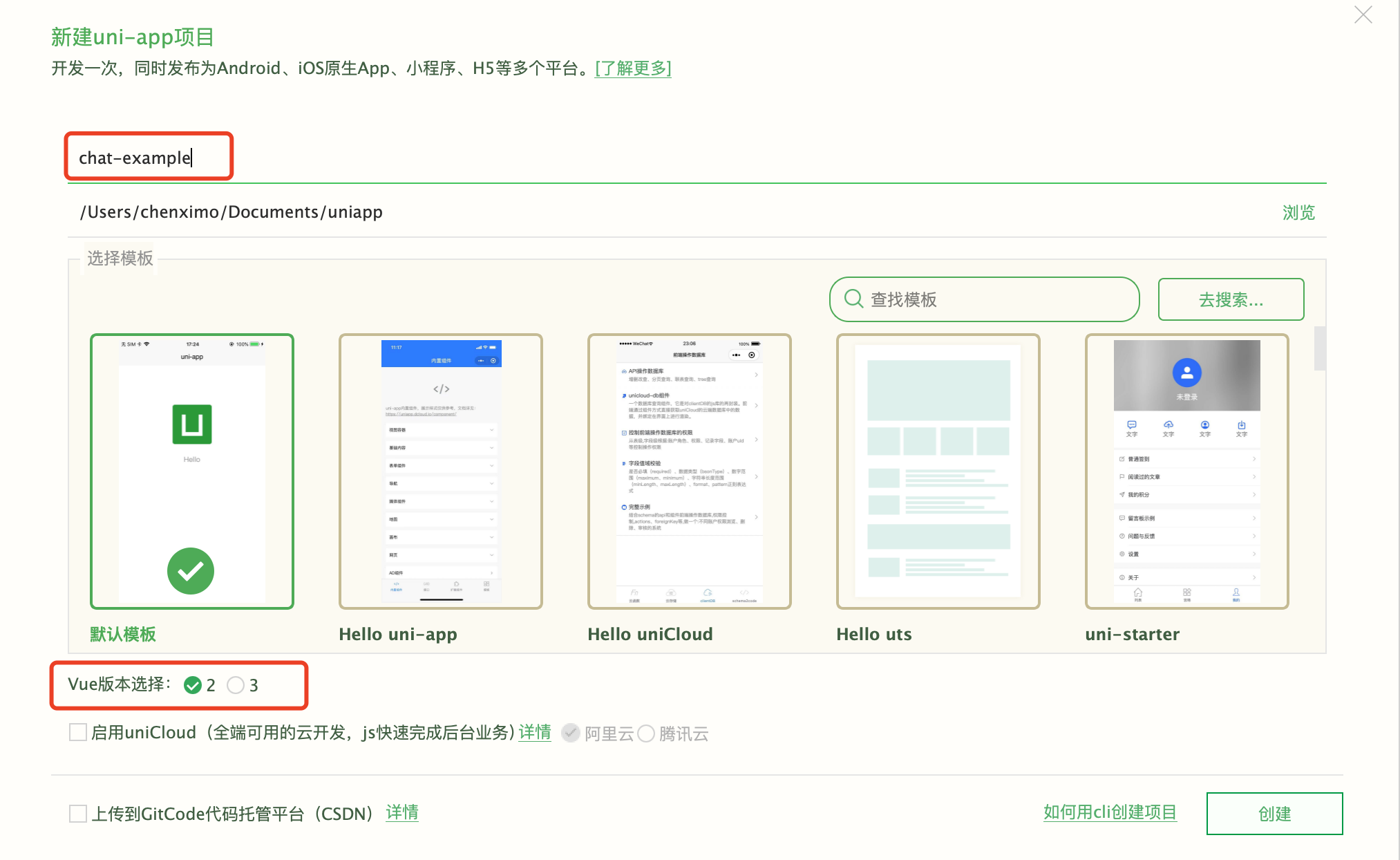The image size is (1400, 860).
Task: Open 浏览 to choose project location
Action: pos(1298,212)
